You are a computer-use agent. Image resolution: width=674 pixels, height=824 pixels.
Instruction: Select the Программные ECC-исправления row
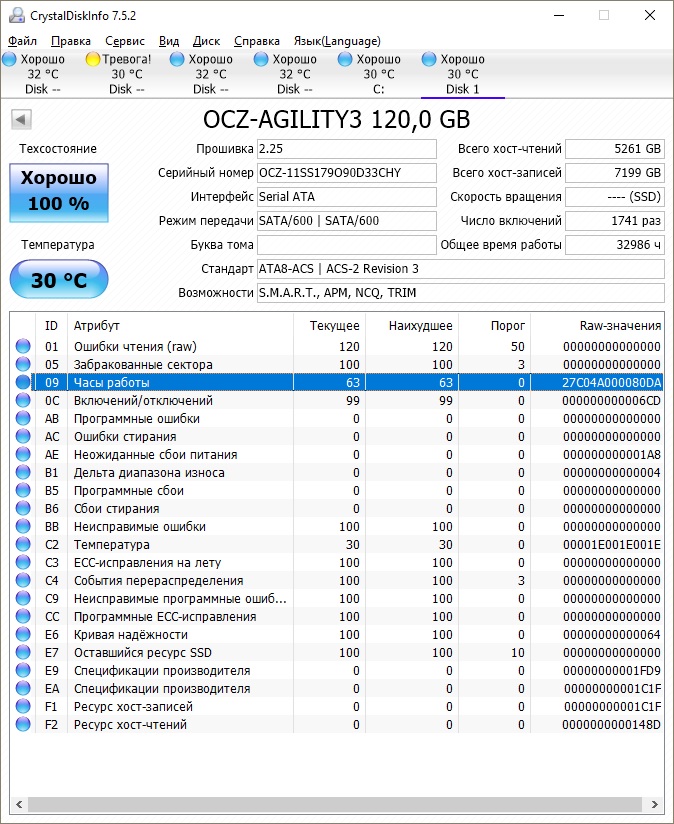coord(337,616)
